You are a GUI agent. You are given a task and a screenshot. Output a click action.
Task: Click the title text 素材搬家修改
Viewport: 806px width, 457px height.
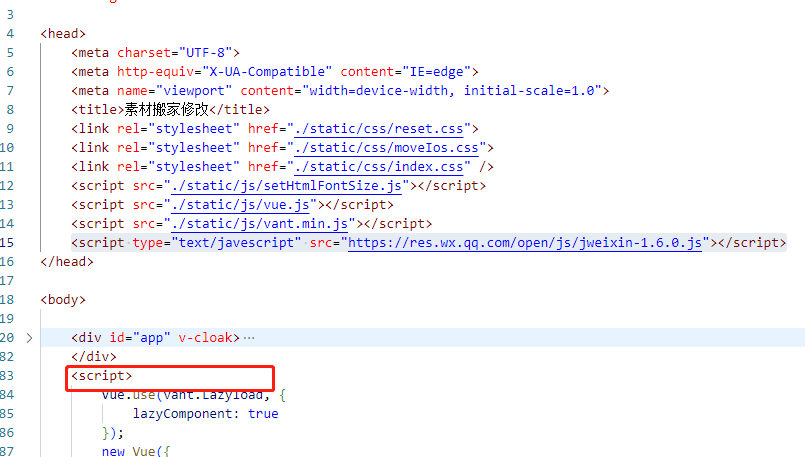(167, 109)
